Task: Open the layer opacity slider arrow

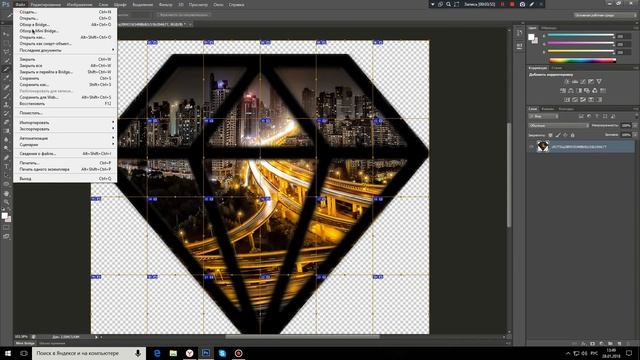Action: pos(635,126)
